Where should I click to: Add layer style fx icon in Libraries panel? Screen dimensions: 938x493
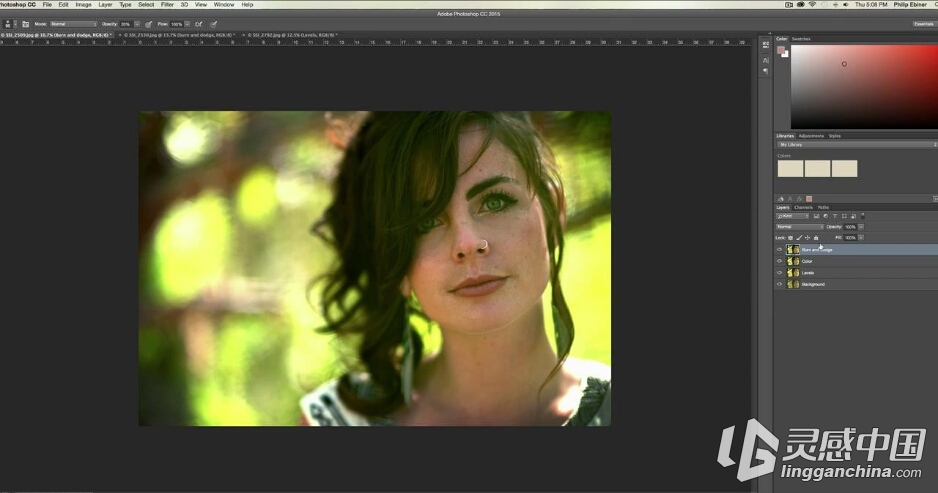[799, 199]
